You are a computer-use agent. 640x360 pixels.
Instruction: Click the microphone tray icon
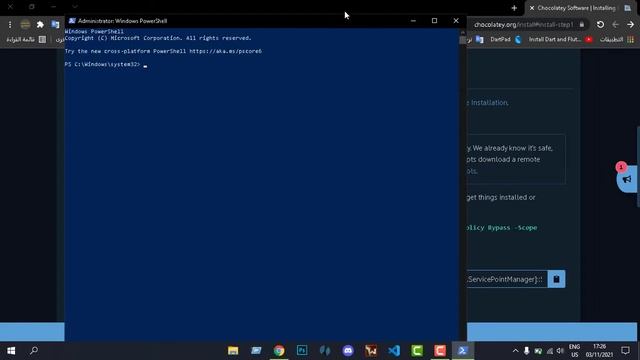[x=527, y=351]
